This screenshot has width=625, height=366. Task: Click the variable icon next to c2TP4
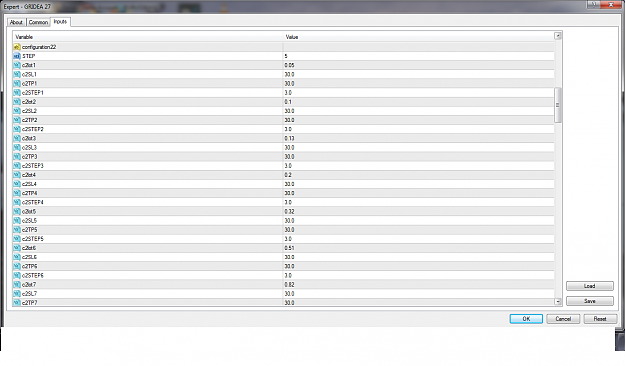click(x=17, y=193)
